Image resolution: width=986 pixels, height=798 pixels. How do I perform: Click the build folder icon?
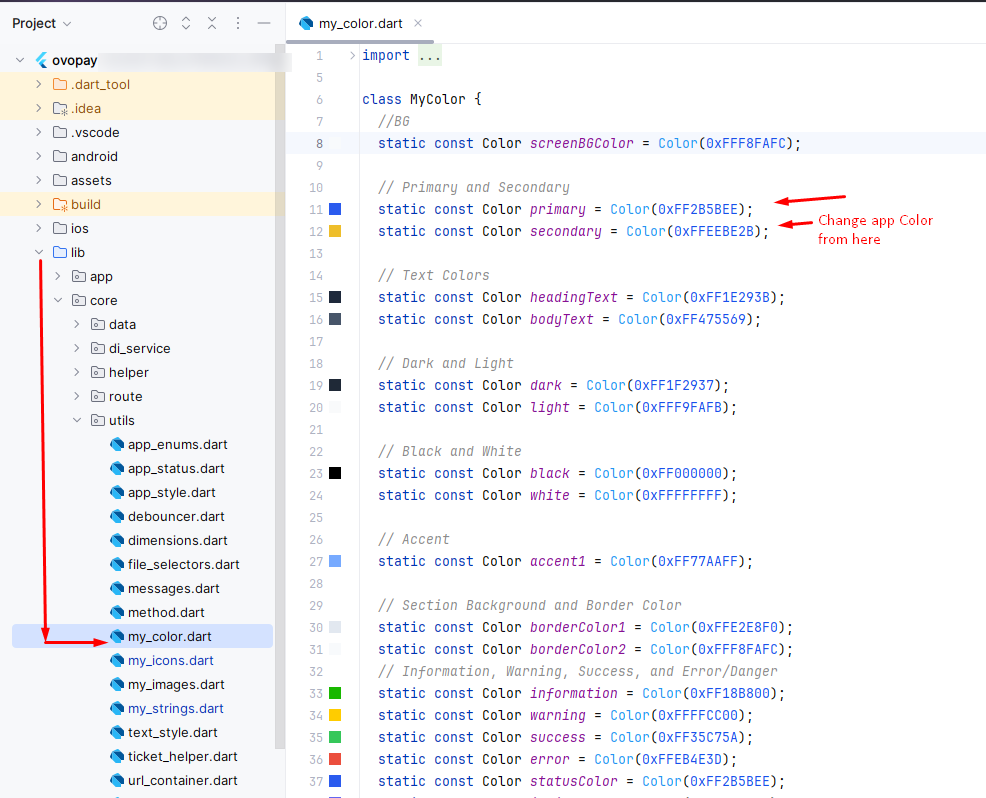[60, 204]
